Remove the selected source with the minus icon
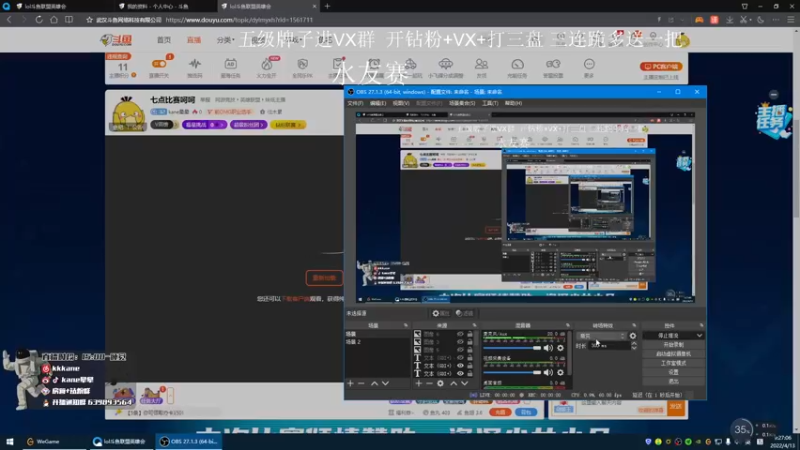Viewport: 800px width, 450px height. pos(429,383)
